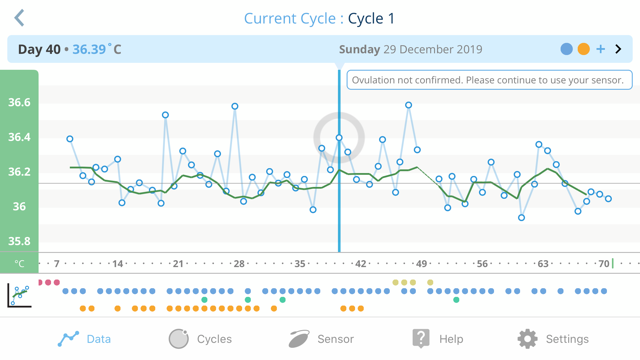
Task: Open the Sensor icon
Action: [x=299, y=339]
